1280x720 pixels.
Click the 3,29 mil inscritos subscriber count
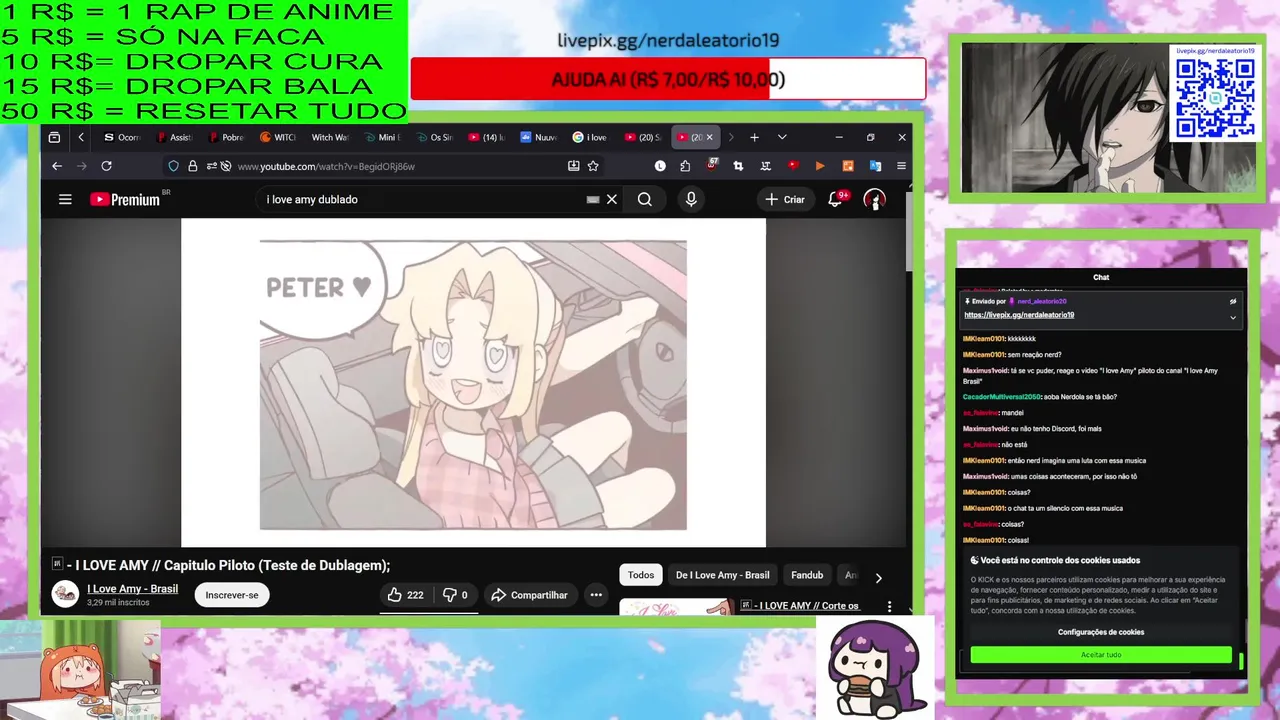(118, 603)
